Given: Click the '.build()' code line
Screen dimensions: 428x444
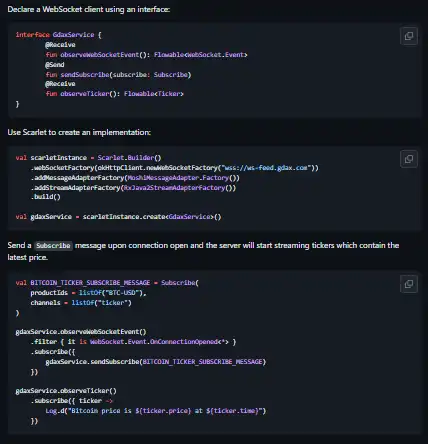Looking at the screenshot, I should click(46, 197).
